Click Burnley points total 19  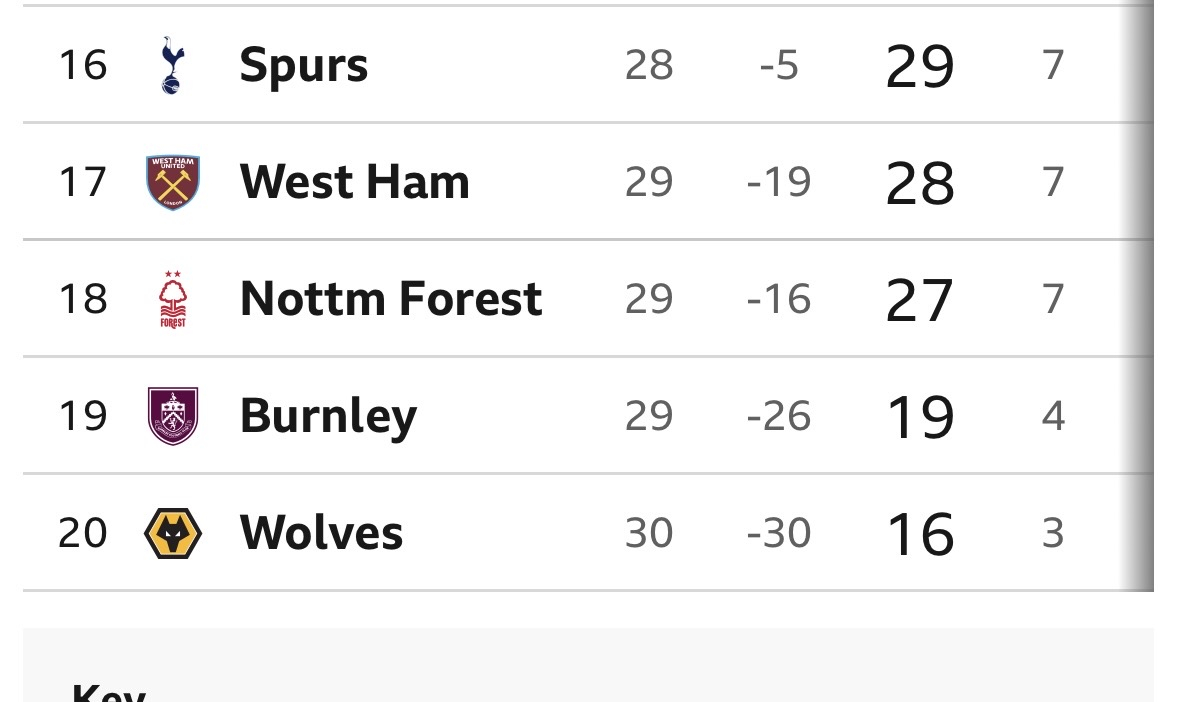(920, 417)
